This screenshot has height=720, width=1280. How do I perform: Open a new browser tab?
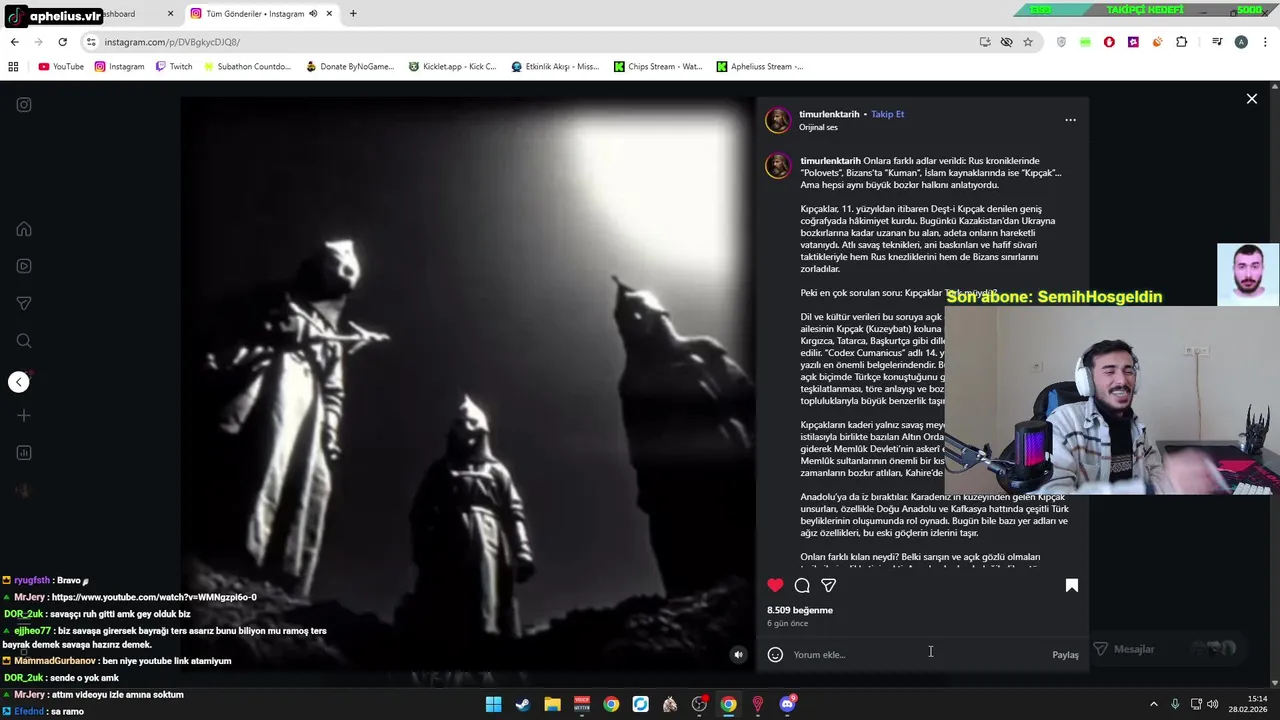click(353, 14)
